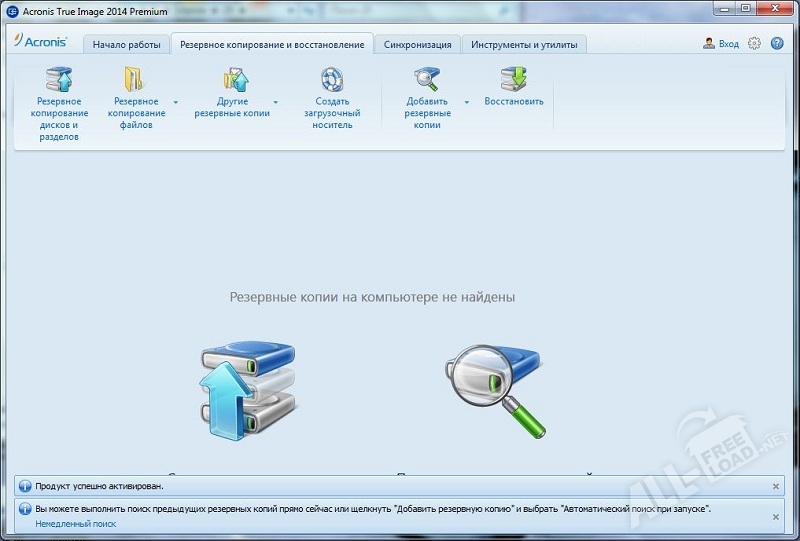Open settings via the gear icon
The height and width of the screenshot is (541, 800).
754,44
